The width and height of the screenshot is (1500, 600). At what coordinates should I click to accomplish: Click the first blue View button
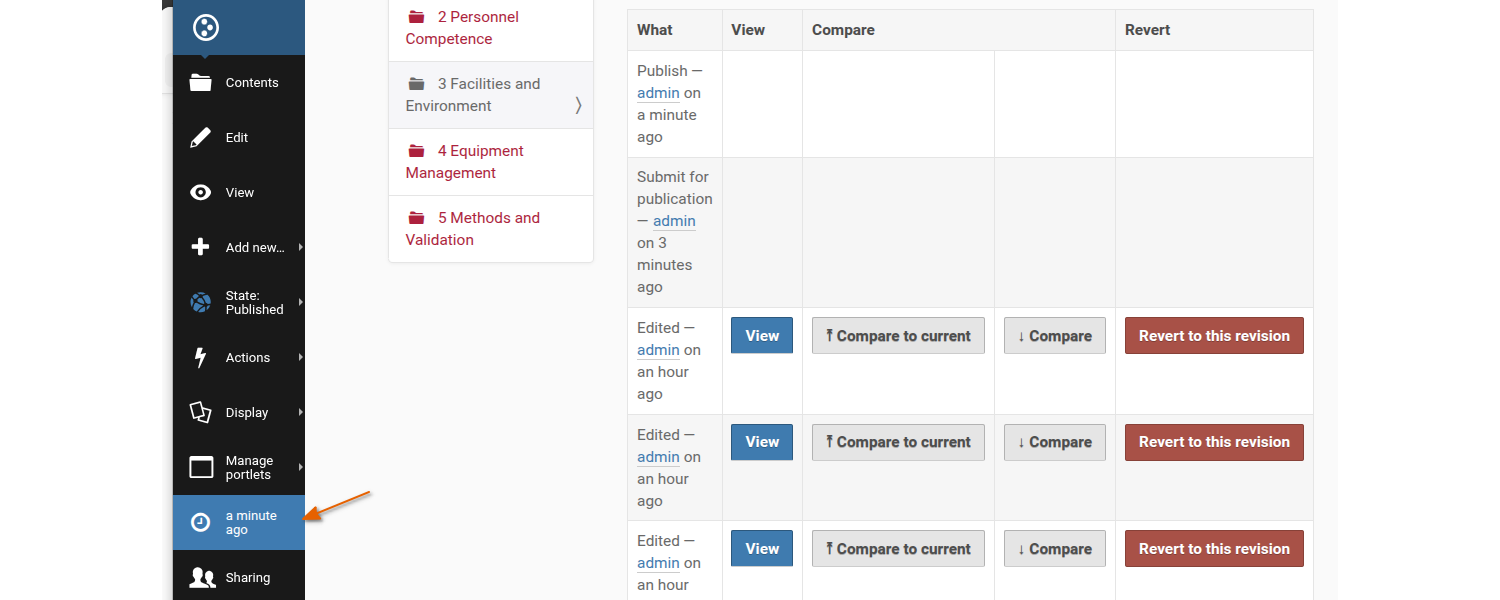point(762,336)
